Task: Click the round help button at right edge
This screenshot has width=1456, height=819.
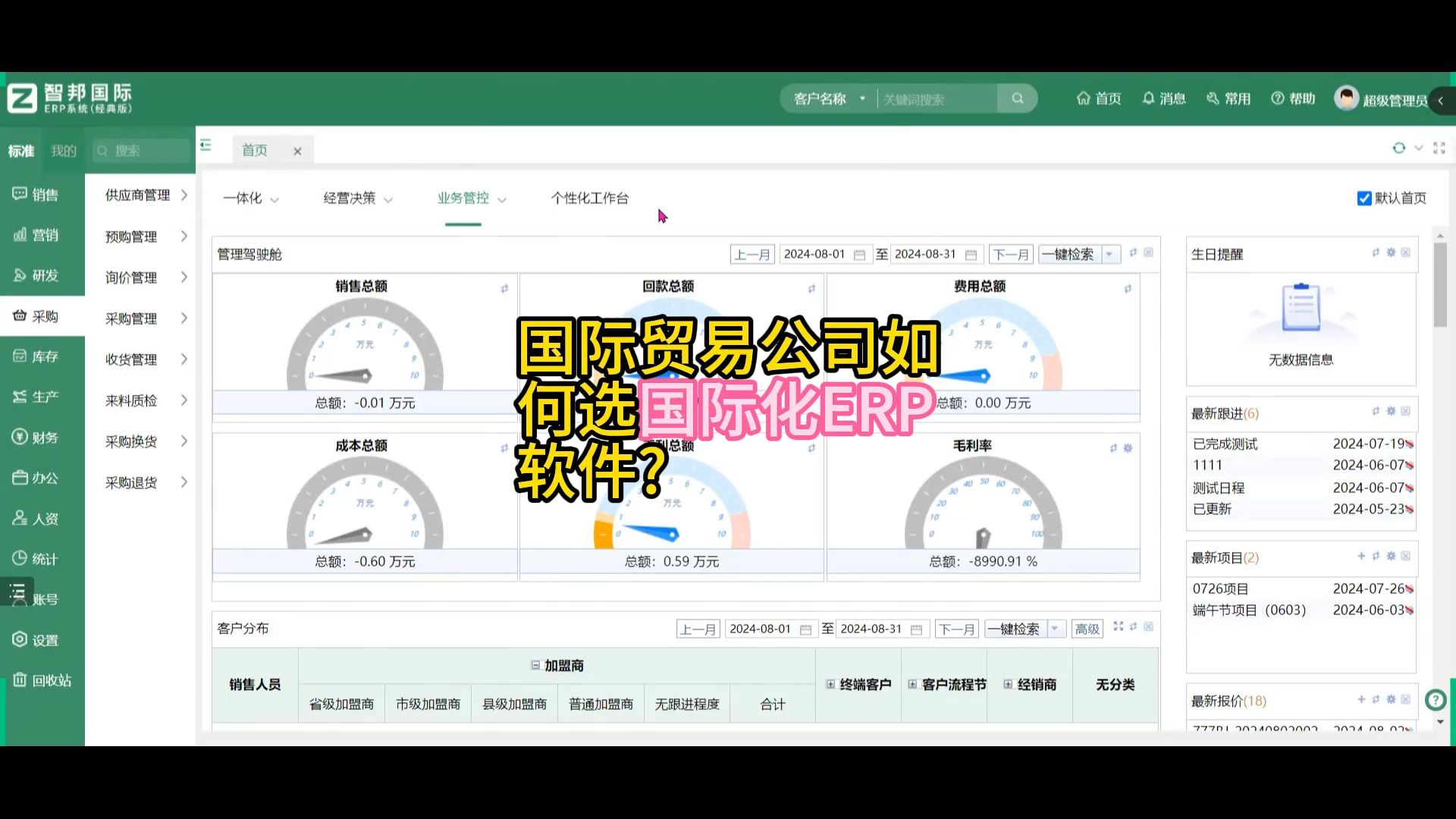Action: point(1436,700)
